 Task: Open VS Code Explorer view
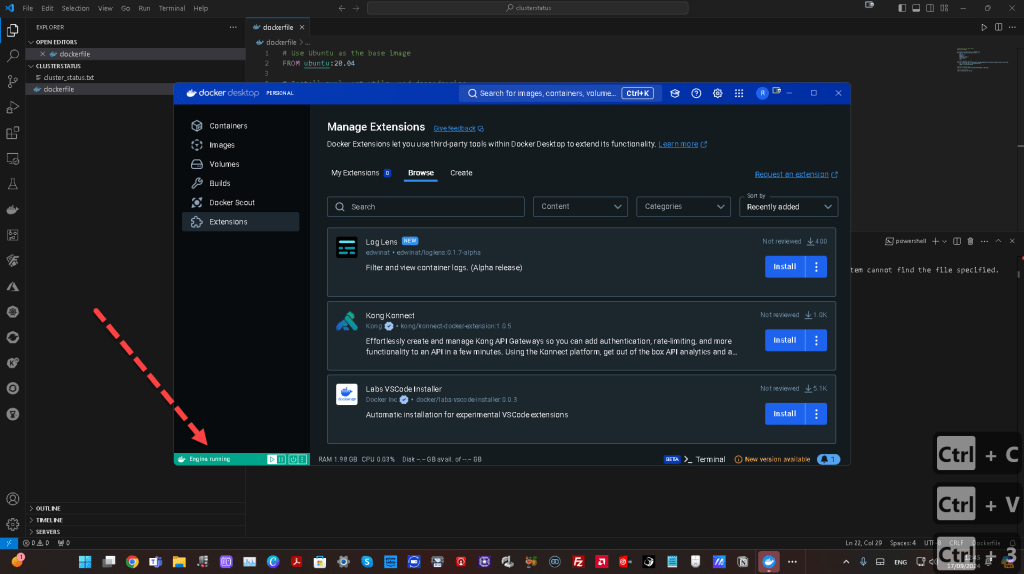tap(12, 30)
